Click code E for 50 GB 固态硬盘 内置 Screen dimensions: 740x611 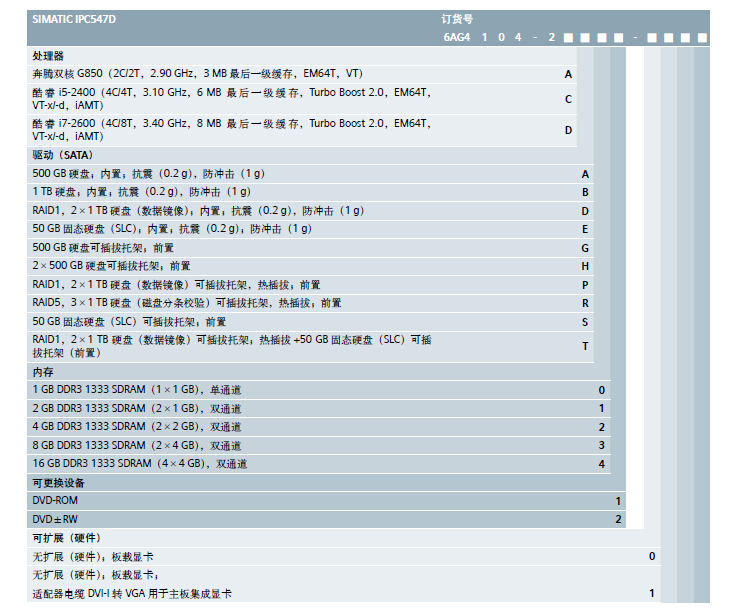coord(586,229)
